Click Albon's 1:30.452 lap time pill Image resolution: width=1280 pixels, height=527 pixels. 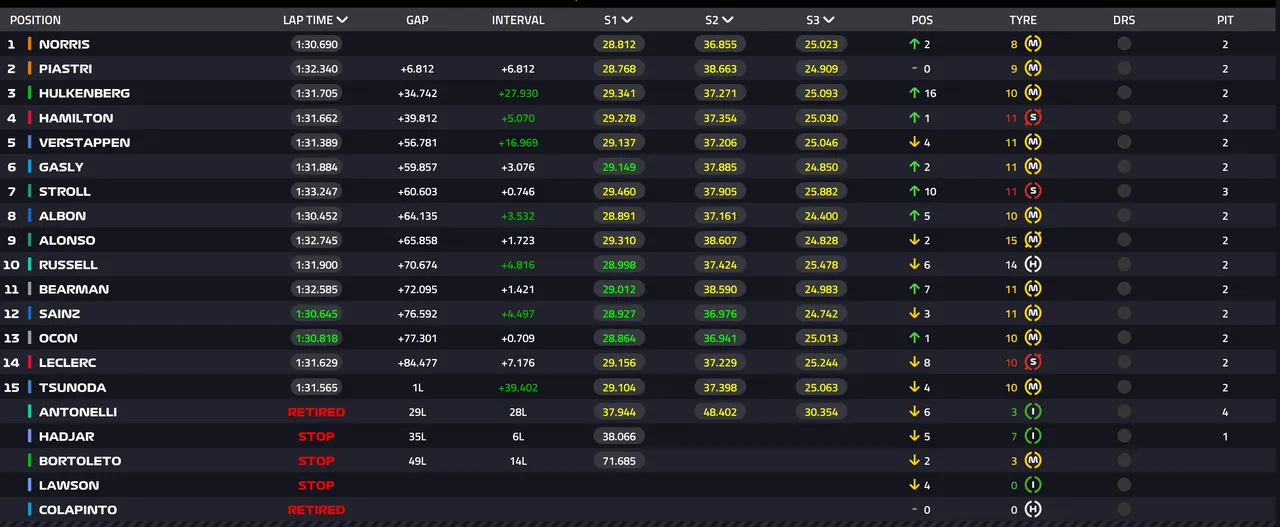point(316,216)
